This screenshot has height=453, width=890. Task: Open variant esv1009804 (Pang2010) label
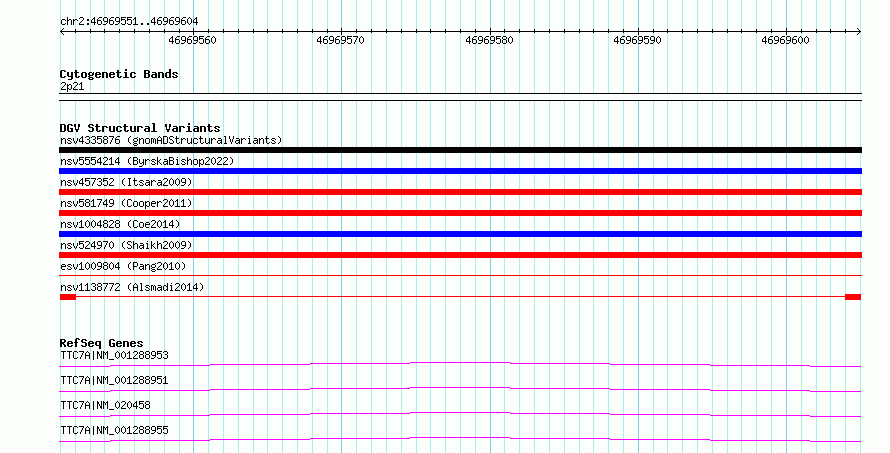(x=123, y=266)
